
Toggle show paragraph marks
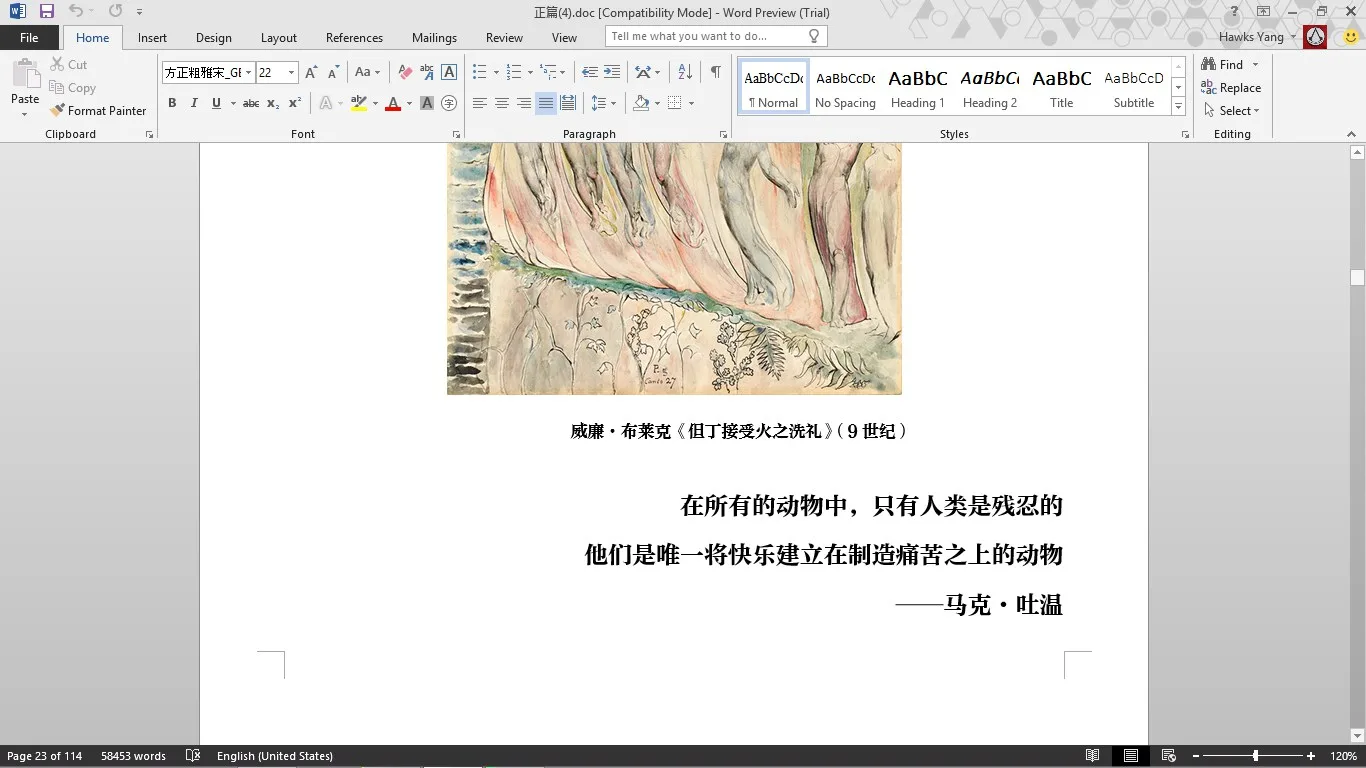[716, 72]
